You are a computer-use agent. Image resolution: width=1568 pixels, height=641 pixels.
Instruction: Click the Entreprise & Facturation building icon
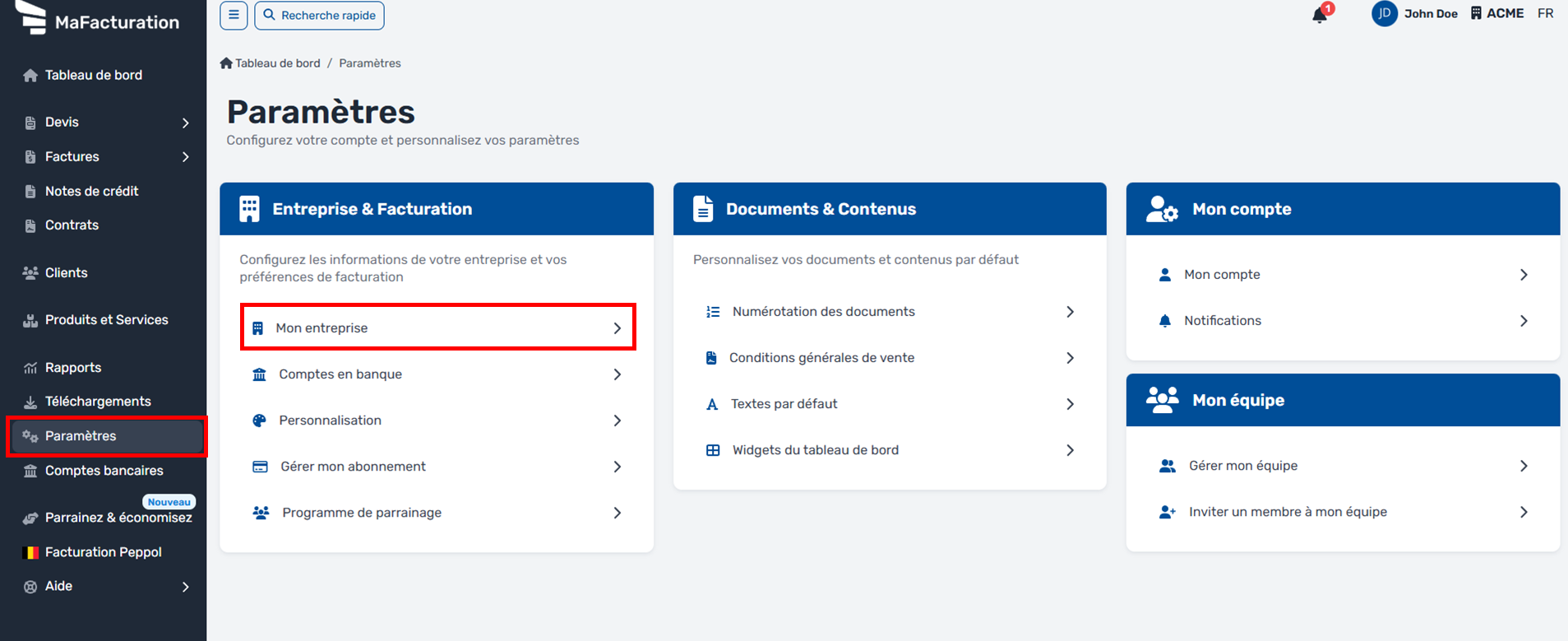pyautogui.click(x=249, y=209)
